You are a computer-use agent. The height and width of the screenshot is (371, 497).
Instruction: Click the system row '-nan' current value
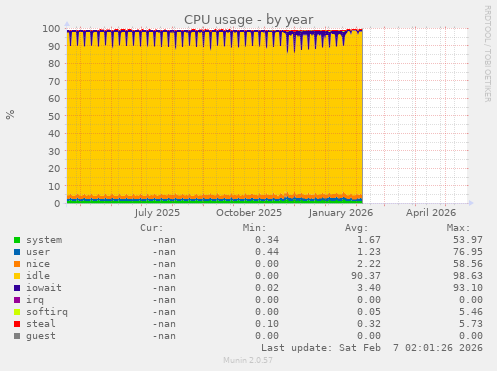(x=164, y=240)
